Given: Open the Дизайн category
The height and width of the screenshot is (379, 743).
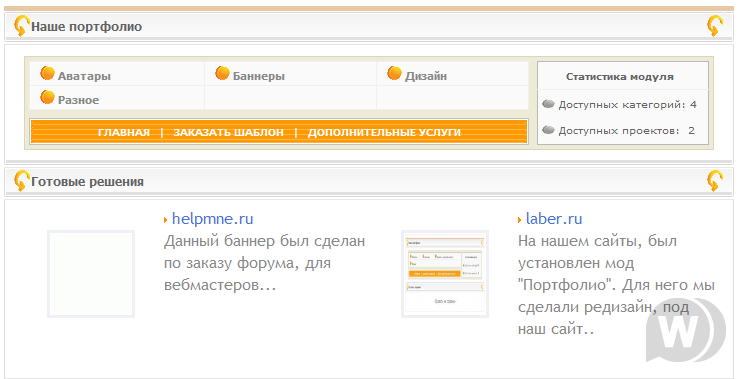Looking at the screenshot, I should (x=426, y=76).
